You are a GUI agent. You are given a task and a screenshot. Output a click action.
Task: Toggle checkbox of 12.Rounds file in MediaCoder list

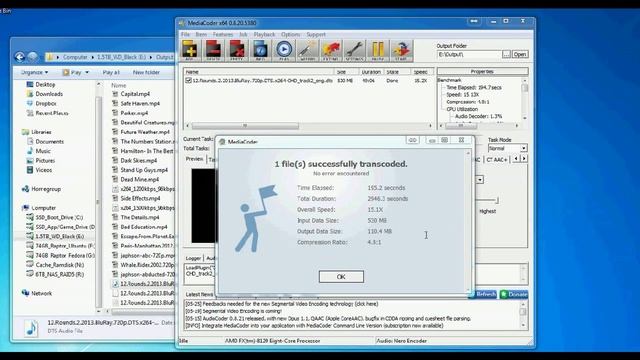coord(188,81)
